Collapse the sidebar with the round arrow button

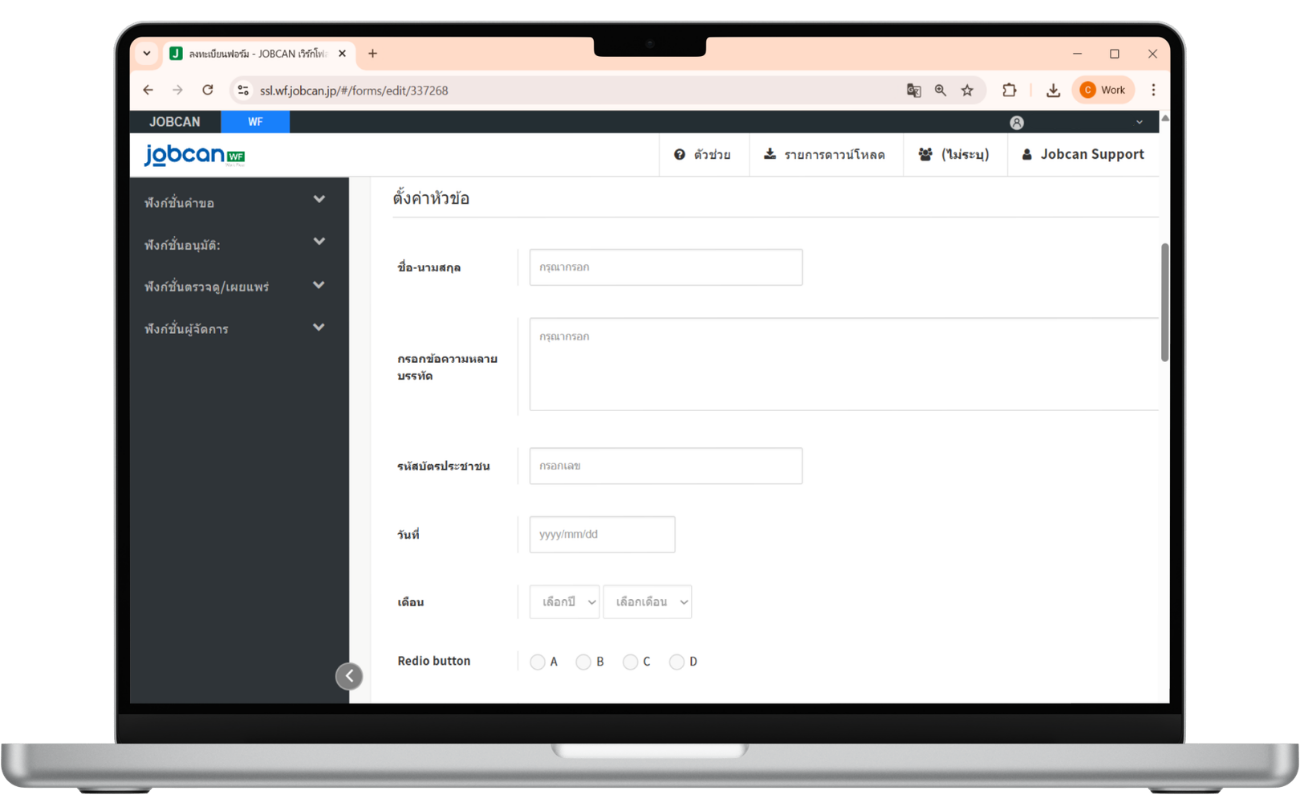[x=348, y=676]
